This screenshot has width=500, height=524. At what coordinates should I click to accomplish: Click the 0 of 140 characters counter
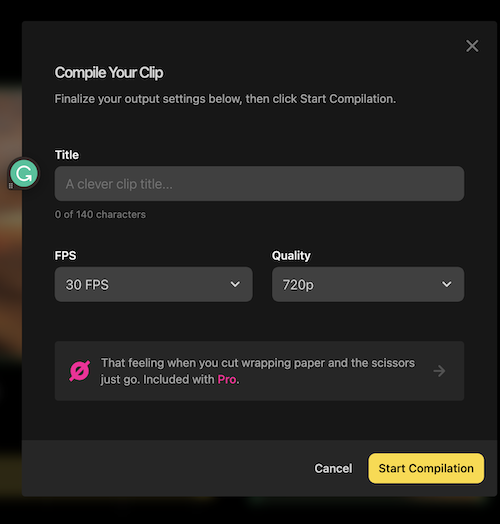tap(100, 215)
